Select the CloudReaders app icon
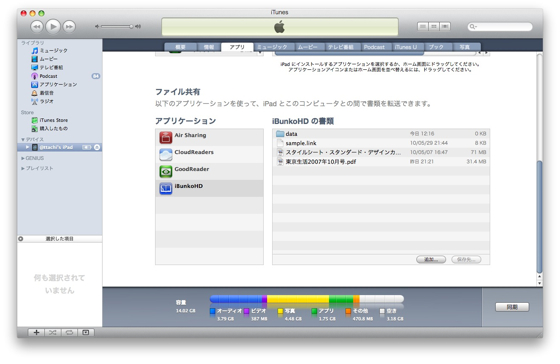The image size is (560, 364). click(x=165, y=154)
